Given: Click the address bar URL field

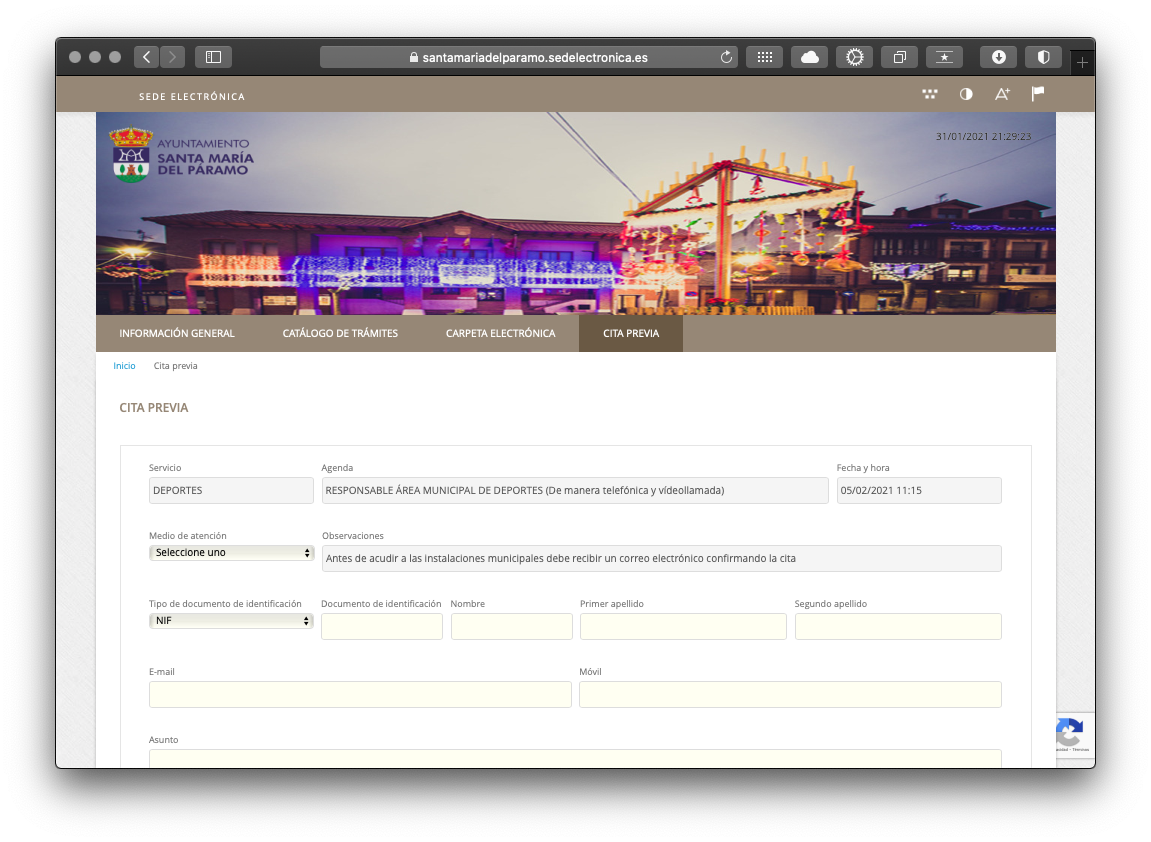Looking at the screenshot, I should (x=528, y=57).
